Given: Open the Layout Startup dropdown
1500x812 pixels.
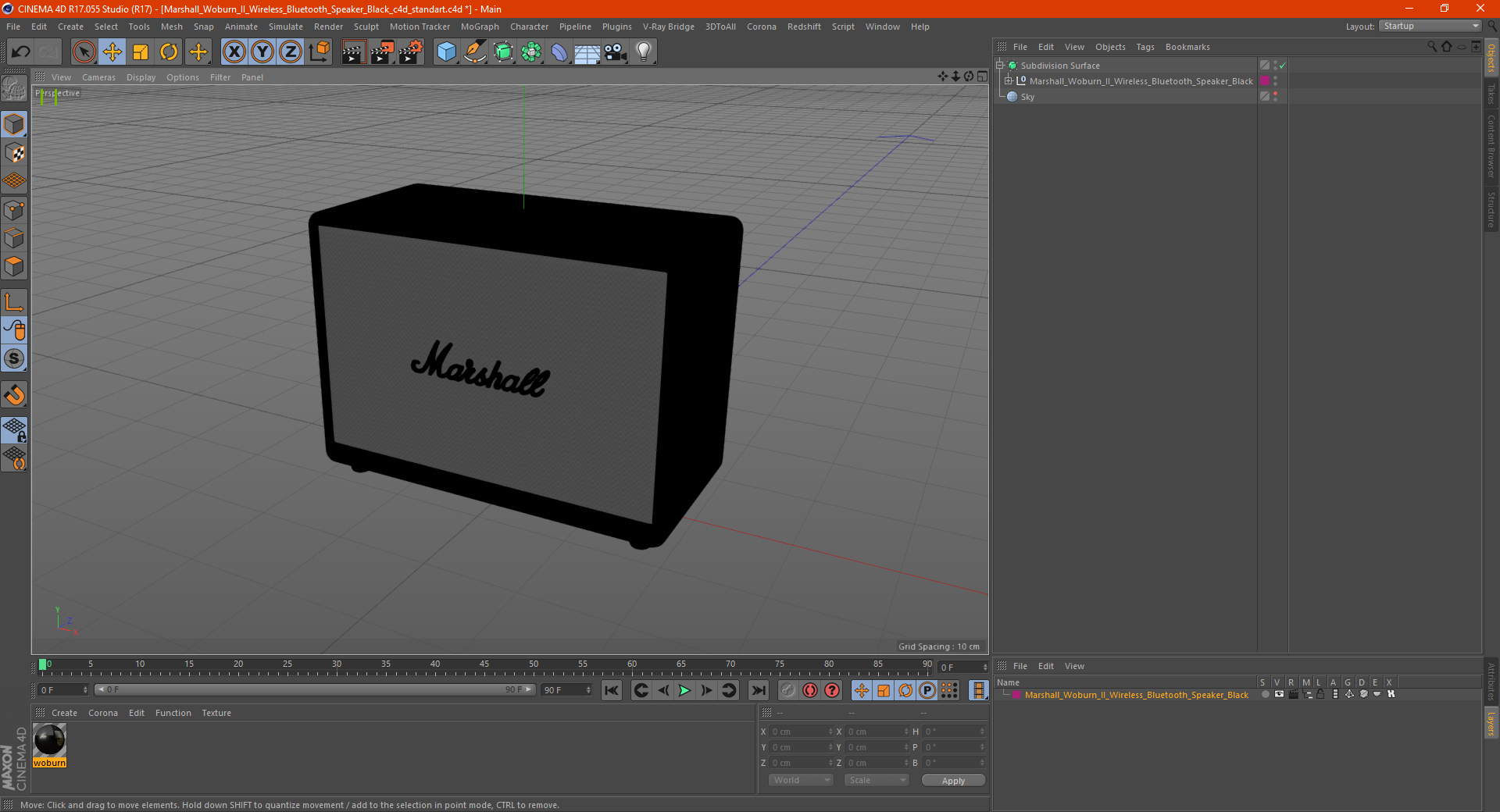Looking at the screenshot, I should point(1430,27).
